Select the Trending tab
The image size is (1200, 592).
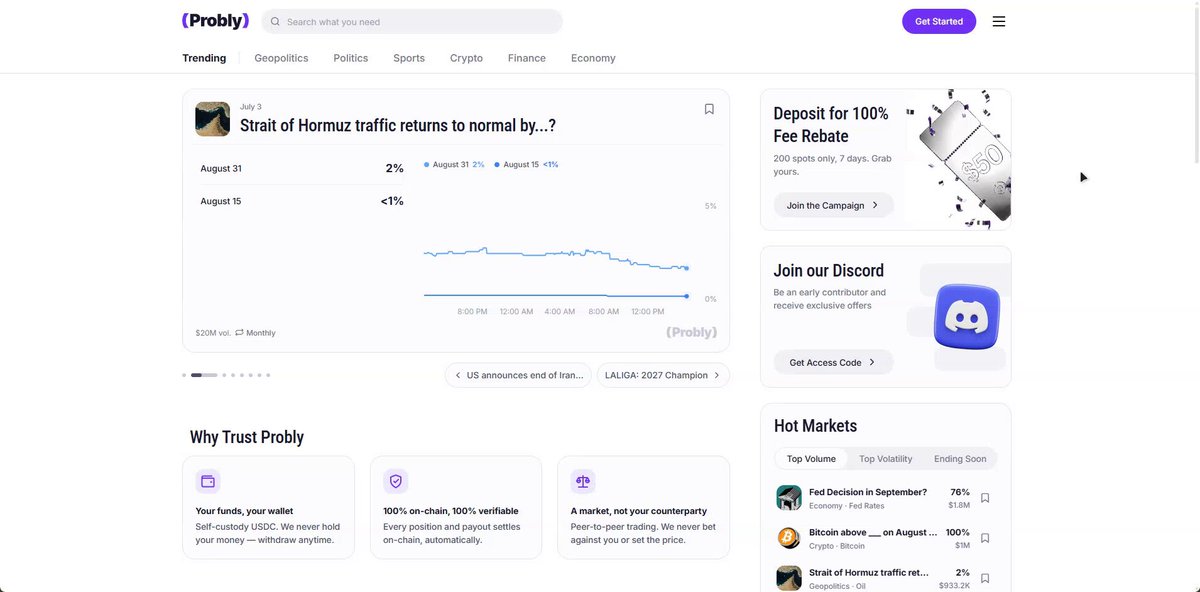click(x=204, y=58)
